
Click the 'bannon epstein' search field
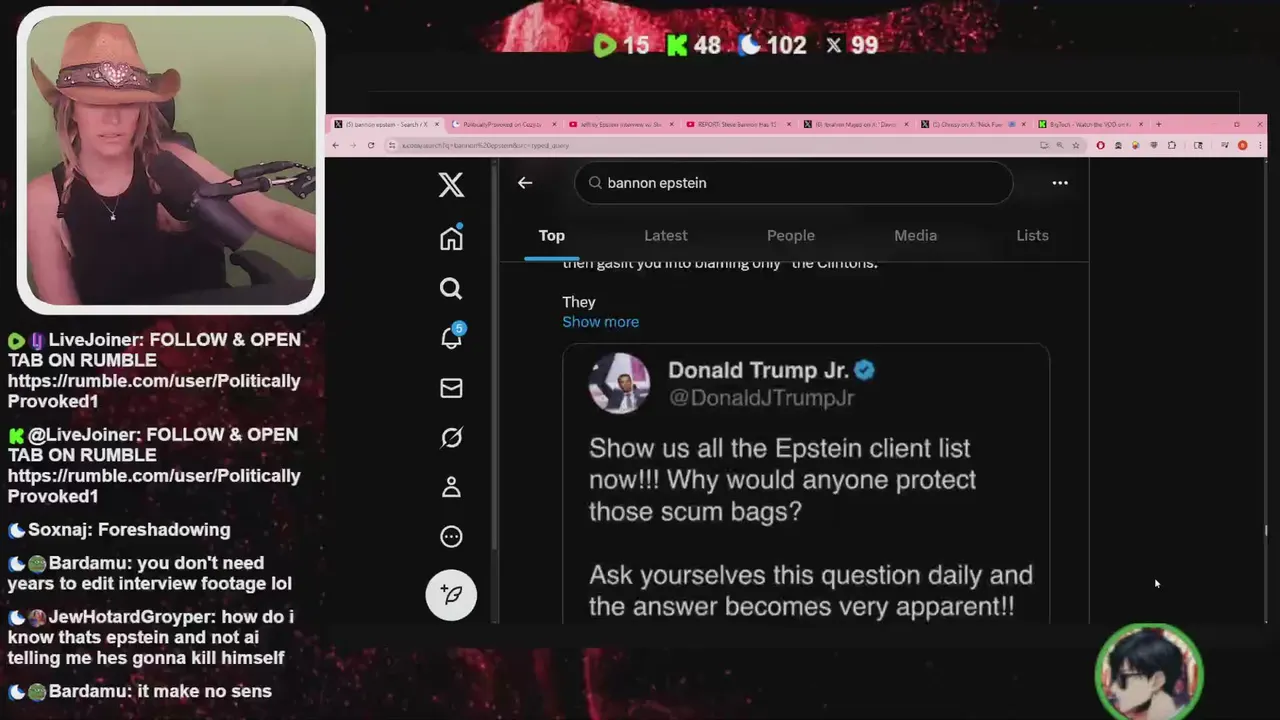794,183
